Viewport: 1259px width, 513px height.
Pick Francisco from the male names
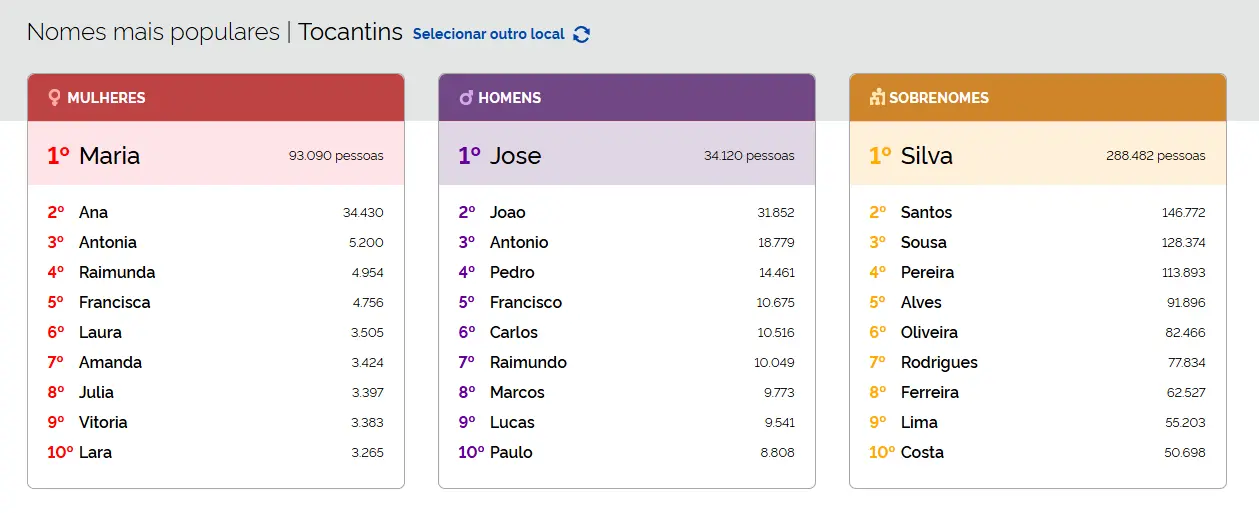(526, 302)
